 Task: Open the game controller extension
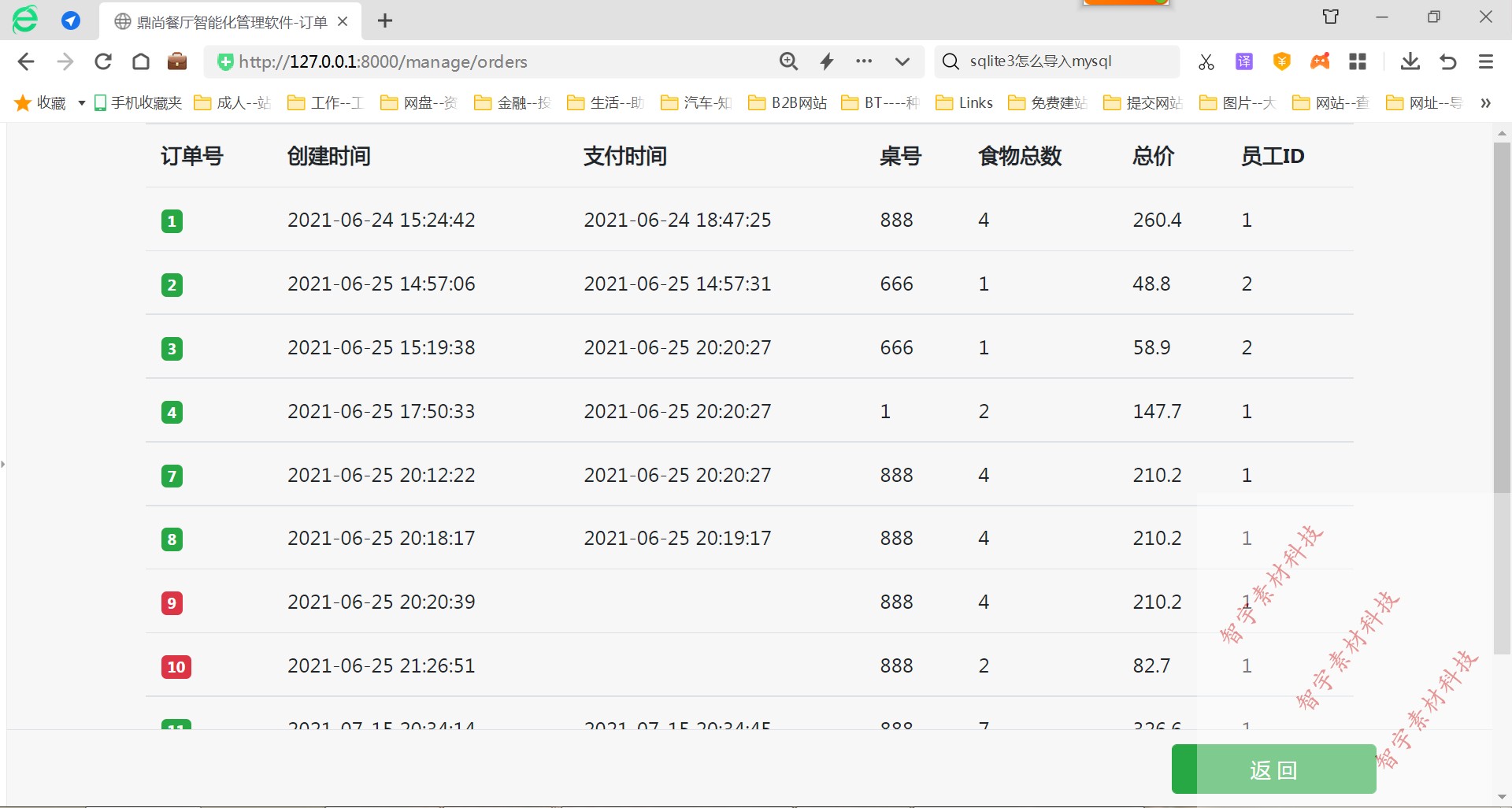(x=1320, y=61)
